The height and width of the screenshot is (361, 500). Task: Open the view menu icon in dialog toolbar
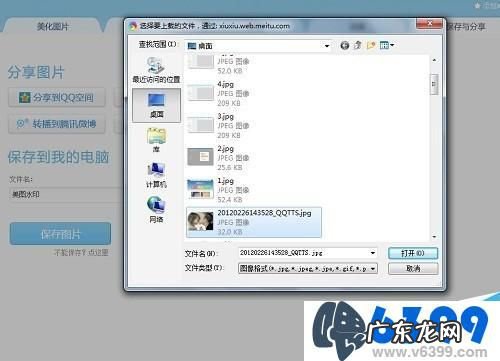(387, 45)
